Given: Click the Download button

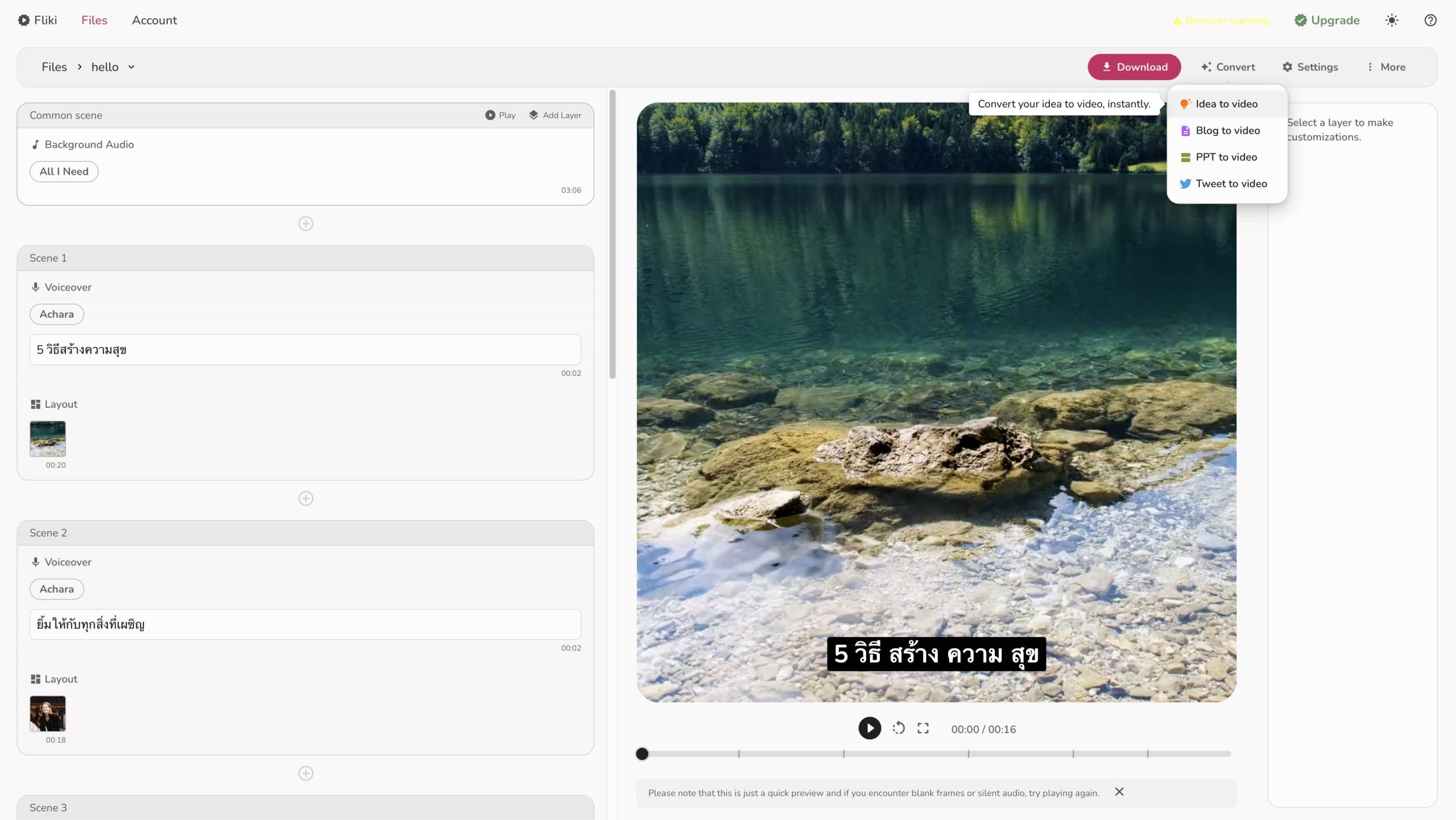Looking at the screenshot, I should (1134, 67).
